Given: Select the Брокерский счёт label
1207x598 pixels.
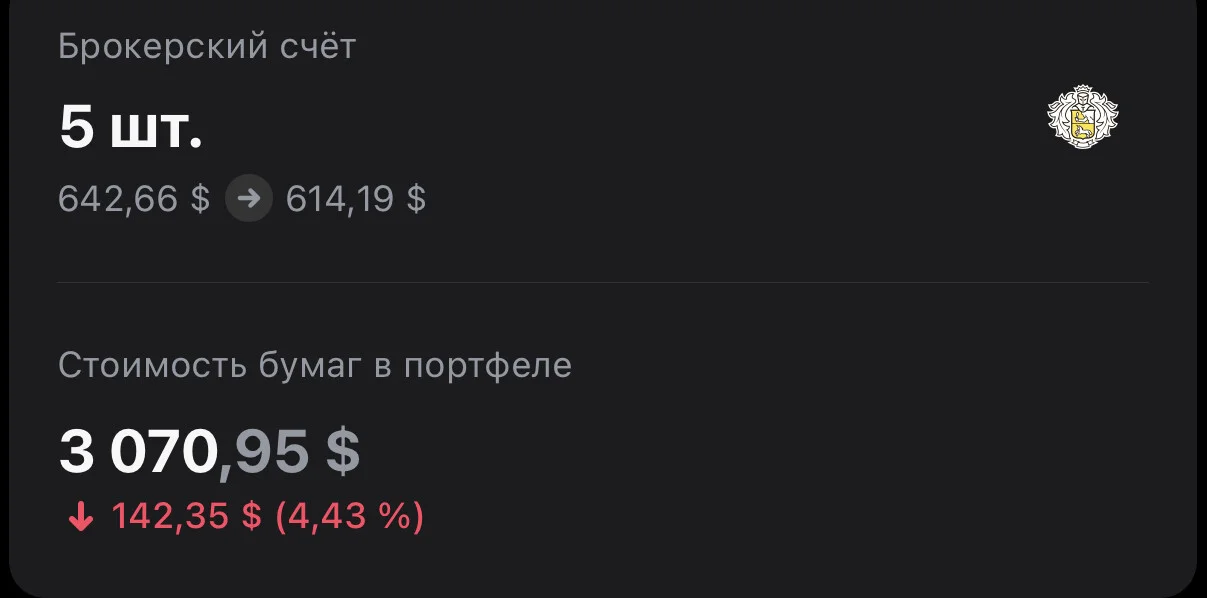Looking at the screenshot, I should pyautogui.click(x=207, y=47).
